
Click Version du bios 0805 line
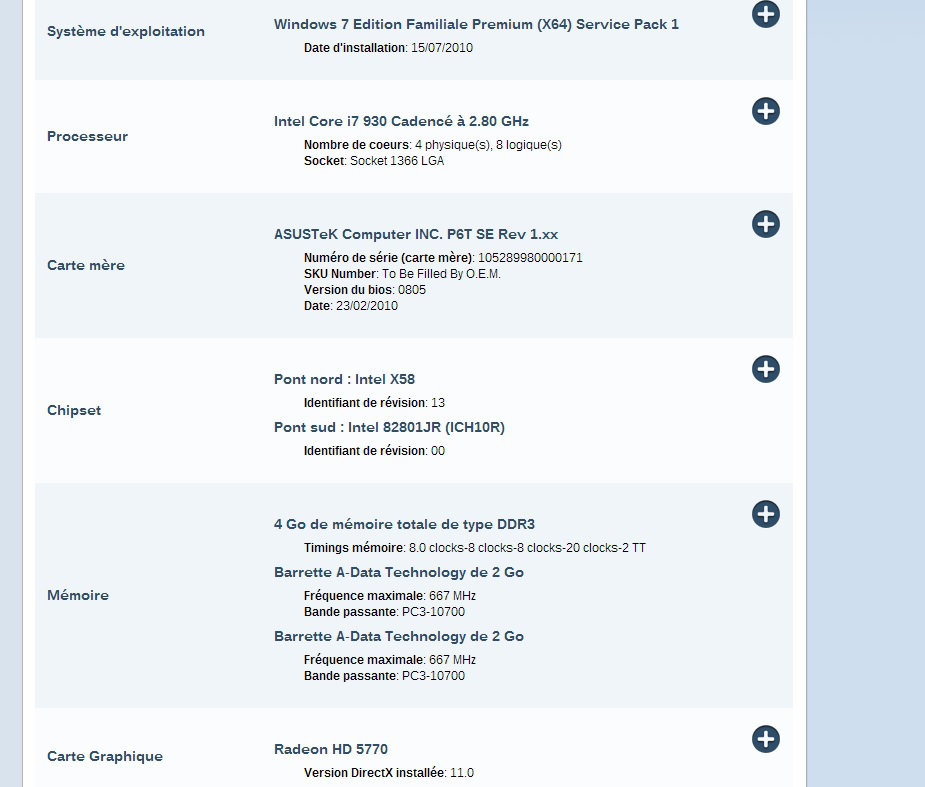pos(365,290)
